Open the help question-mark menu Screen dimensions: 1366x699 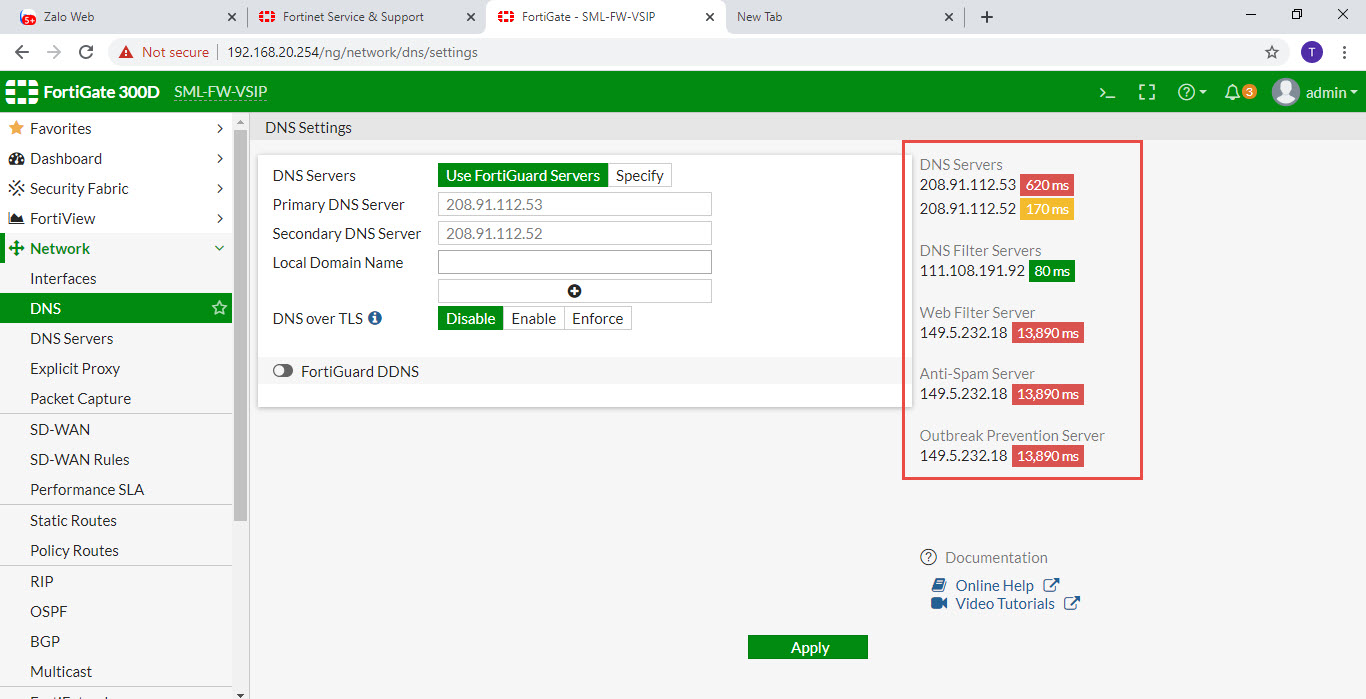click(1192, 92)
